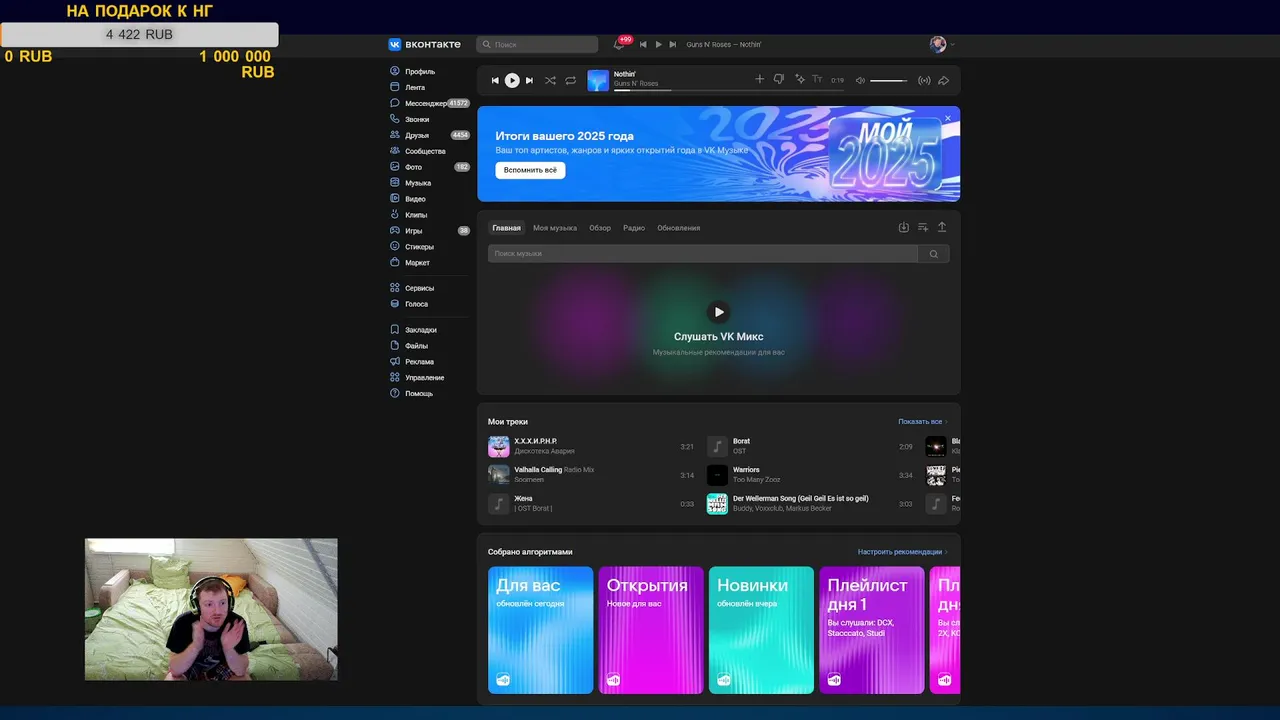Switch to the Обновления tab
The height and width of the screenshot is (720, 1280).
point(679,228)
